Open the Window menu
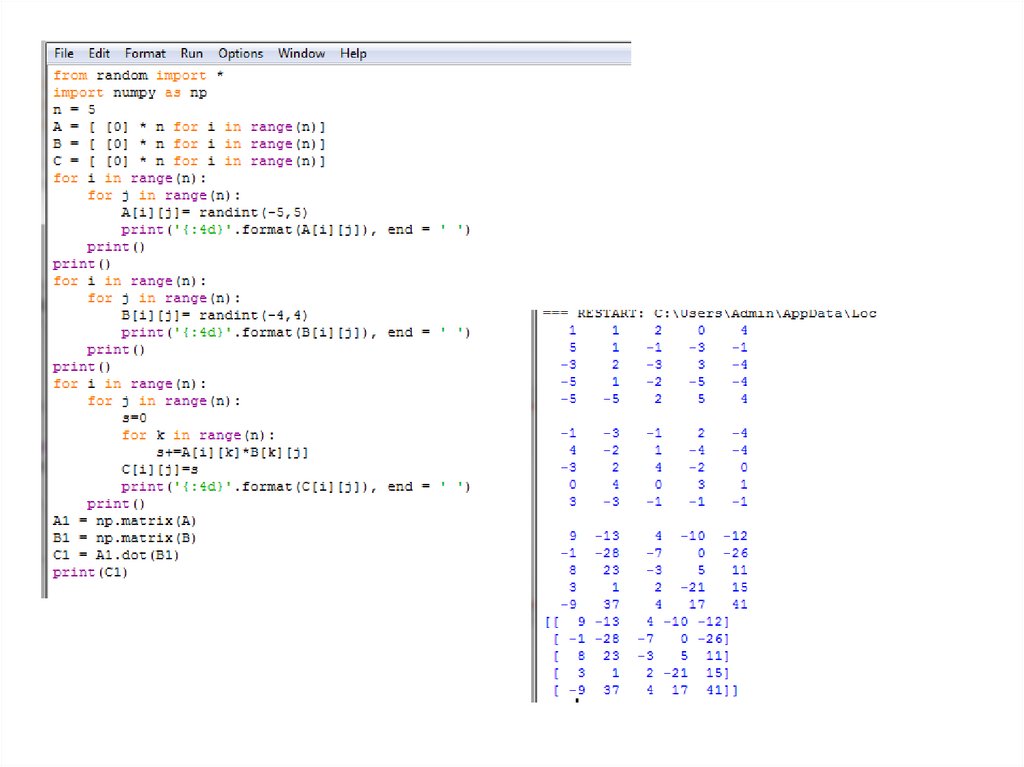Viewport: 1024px width, 767px height. (301, 54)
